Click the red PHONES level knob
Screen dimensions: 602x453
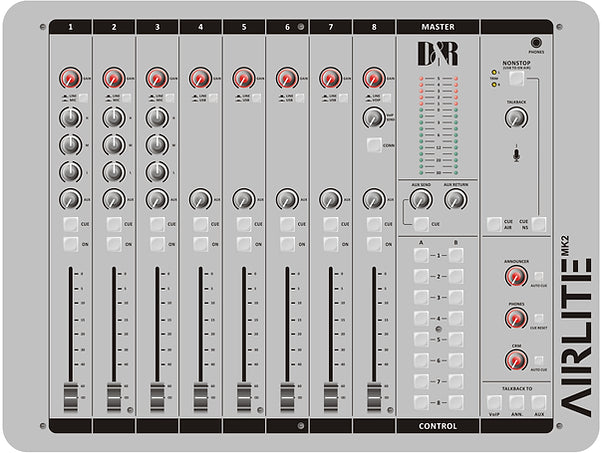[x=515, y=319]
